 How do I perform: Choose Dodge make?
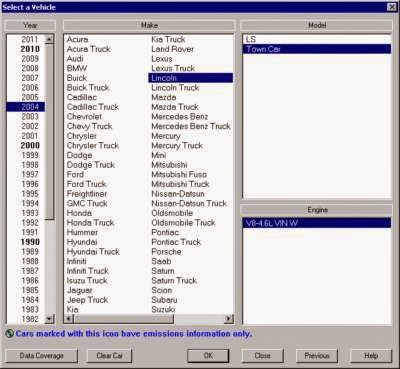[79, 155]
